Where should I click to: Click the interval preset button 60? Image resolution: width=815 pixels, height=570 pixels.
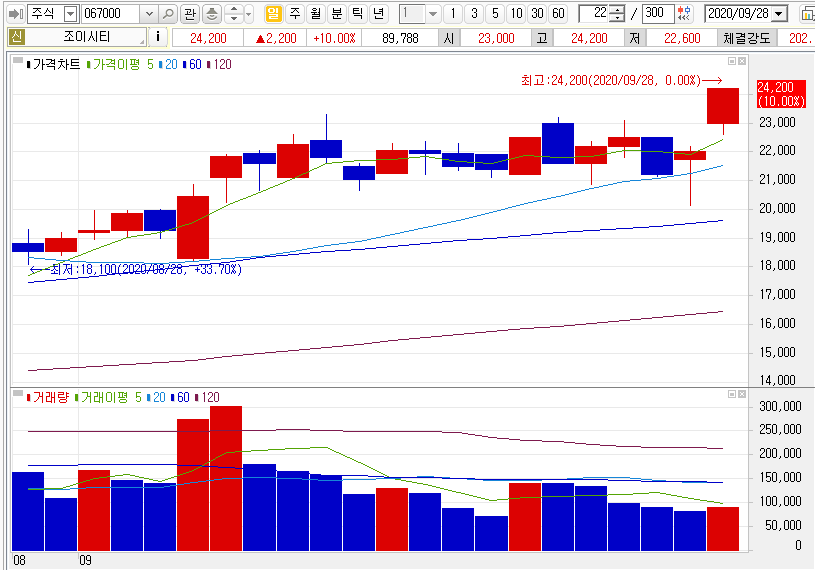tap(558, 14)
